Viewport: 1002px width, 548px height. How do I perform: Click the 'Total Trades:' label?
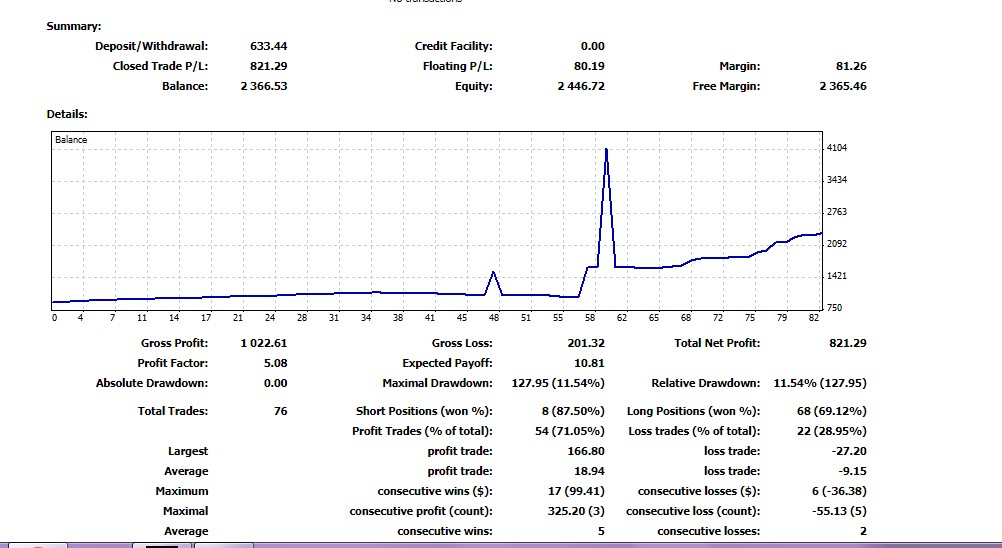[x=173, y=411]
